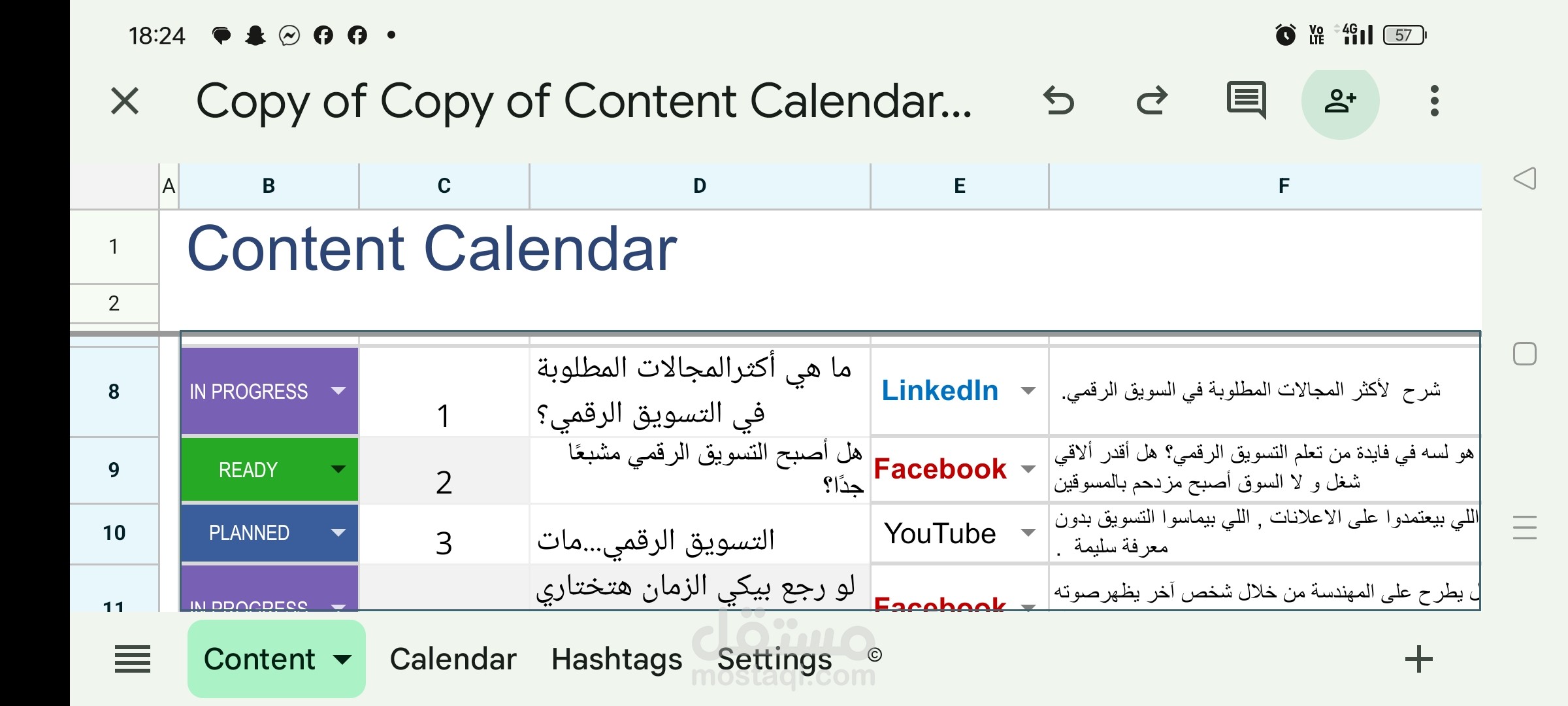Image resolution: width=1568 pixels, height=706 pixels.
Task: Change the READY status dropdown in row 9
Action: coord(338,469)
